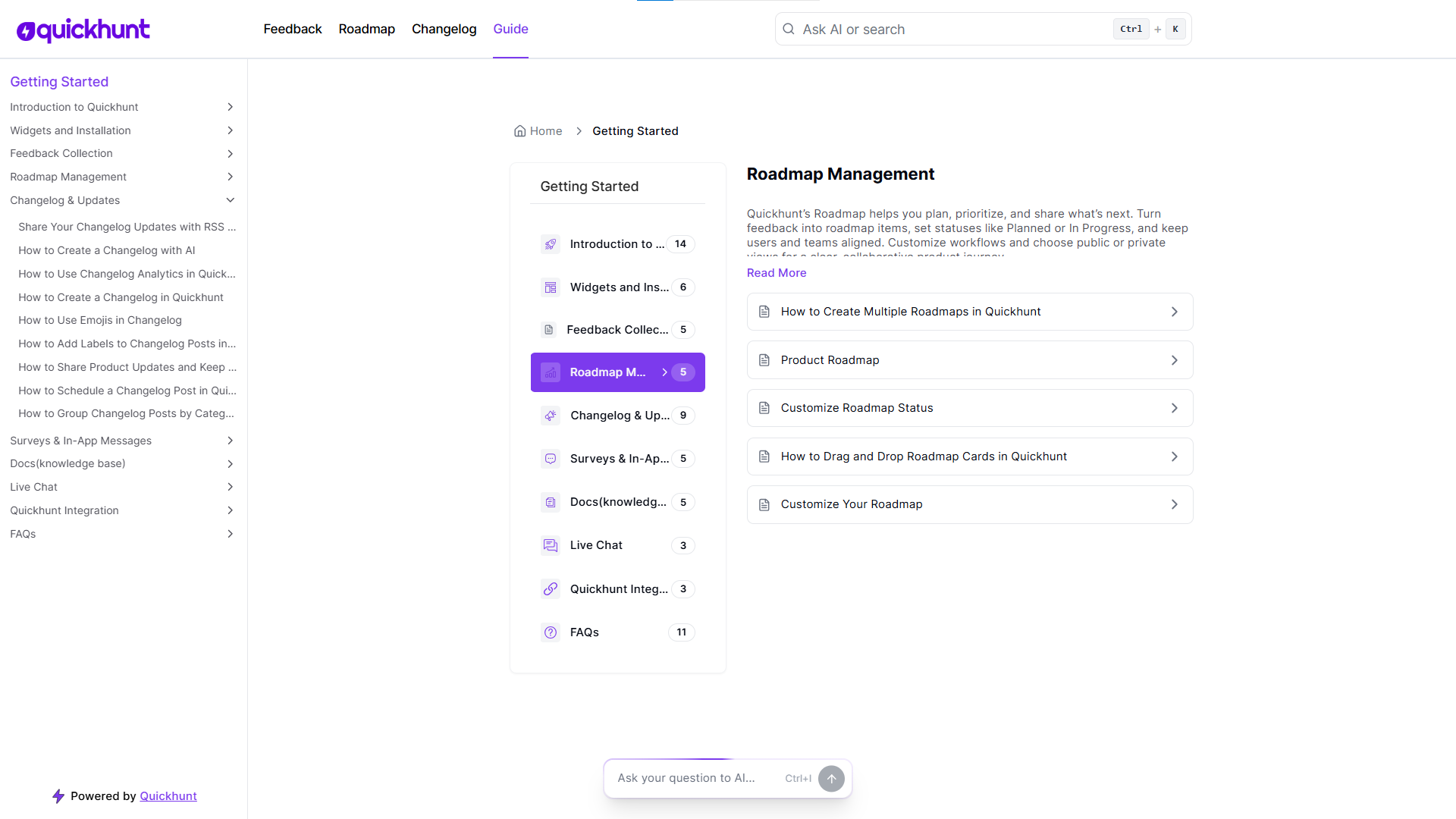The image size is (1456, 819).
Task: Open How to Use Changelog Analytics
Action: (x=127, y=274)
